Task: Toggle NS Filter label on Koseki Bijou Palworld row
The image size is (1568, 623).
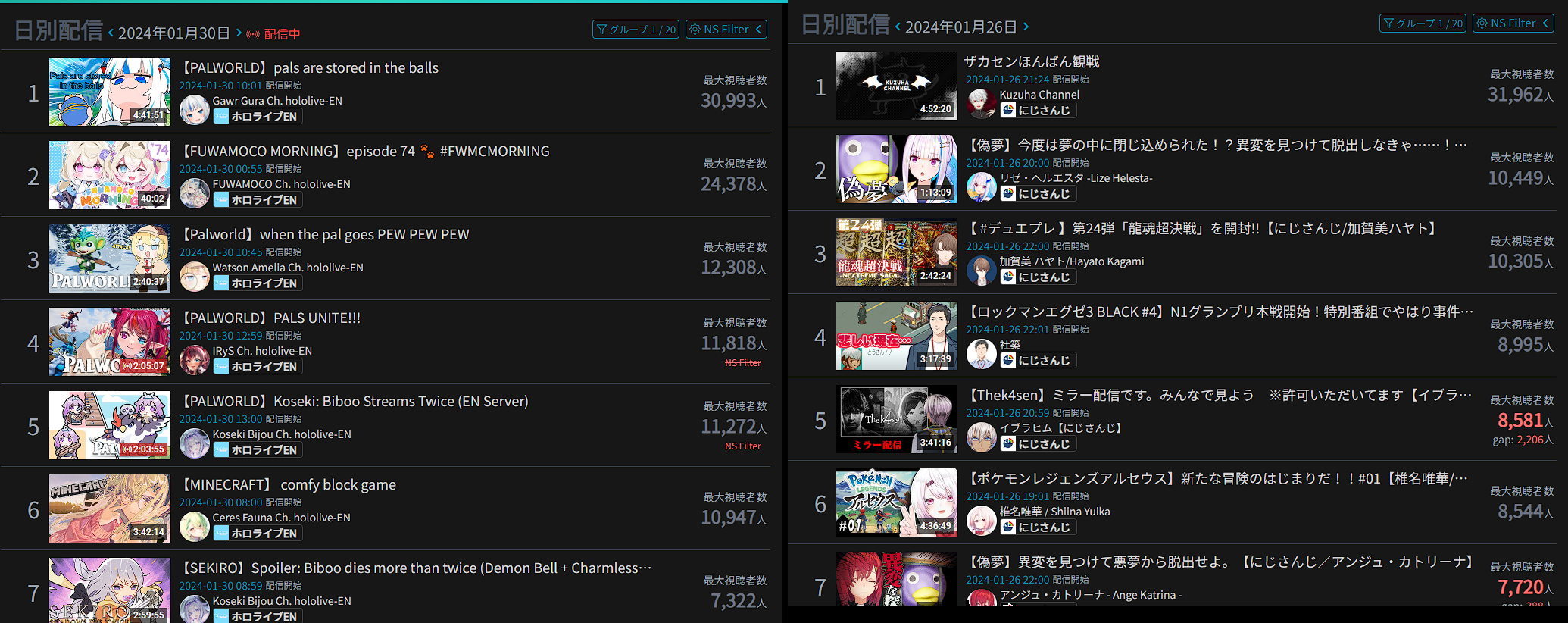Action: click(x=743, y=446)
